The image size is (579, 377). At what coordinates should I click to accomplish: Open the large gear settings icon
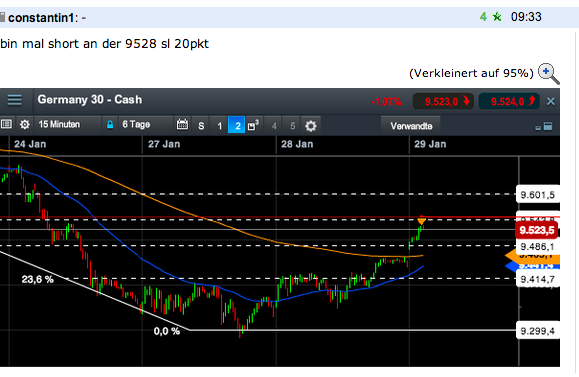point(311,126)
